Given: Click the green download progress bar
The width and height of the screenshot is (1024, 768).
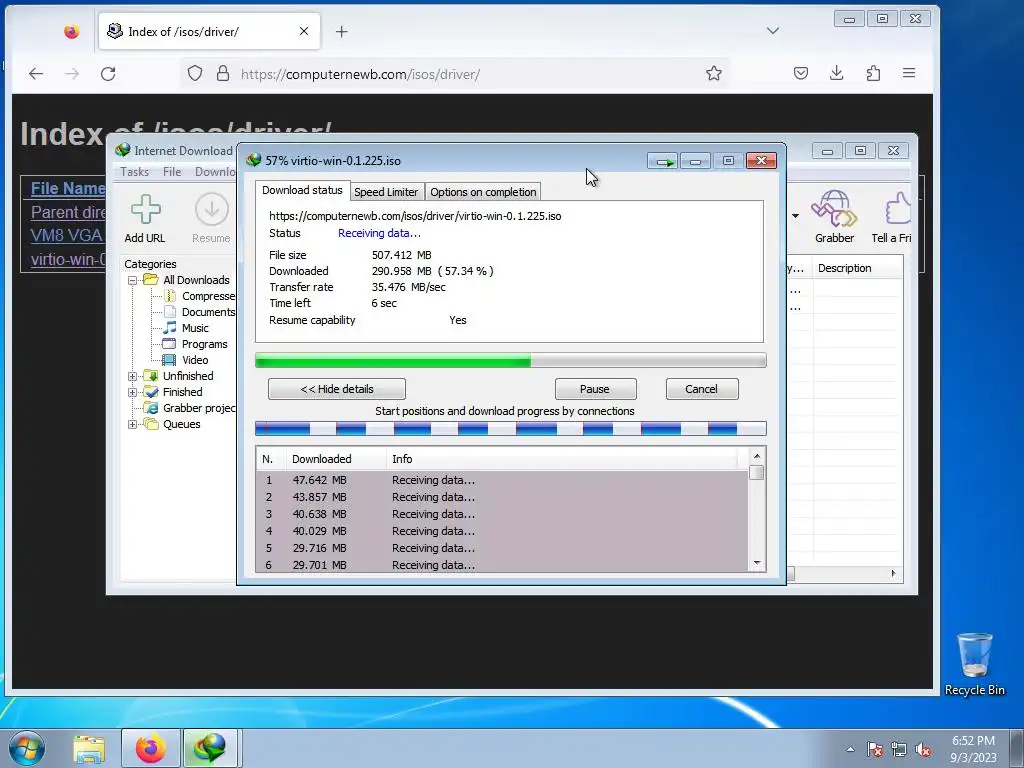Looking at the screenshot, I should point(511,360).
